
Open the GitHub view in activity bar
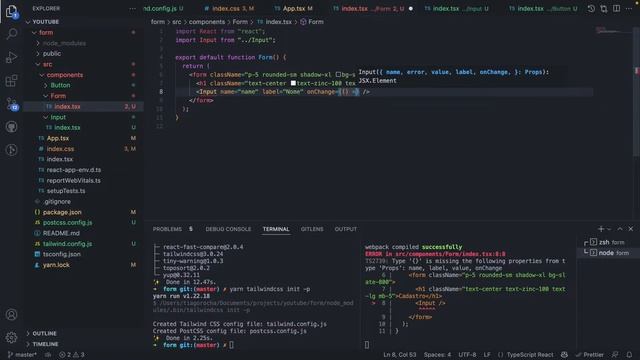(x=11, y=127)
